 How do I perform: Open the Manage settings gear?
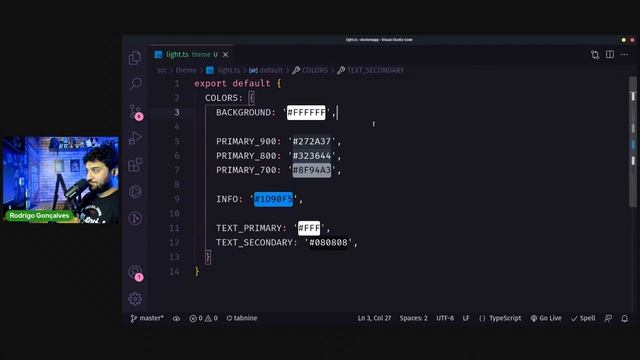tap(135, 299)
